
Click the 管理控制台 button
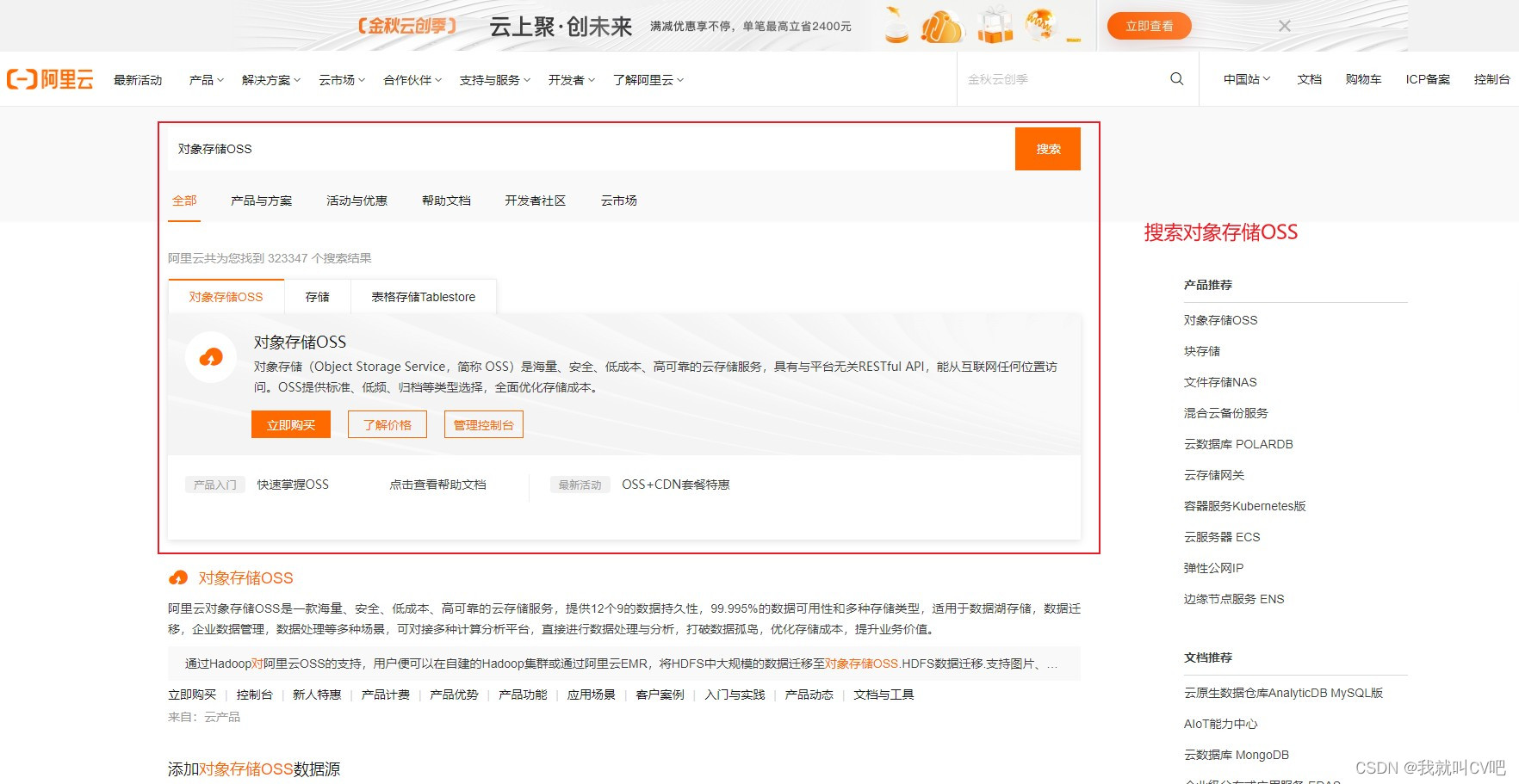click(x=483, y=423)
